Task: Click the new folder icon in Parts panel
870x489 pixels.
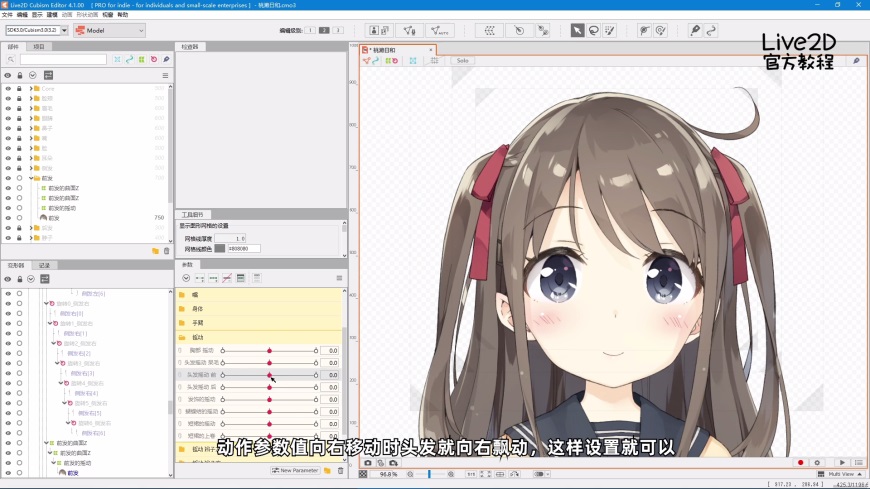Action: pyautogui.click(x=155, y=251)
